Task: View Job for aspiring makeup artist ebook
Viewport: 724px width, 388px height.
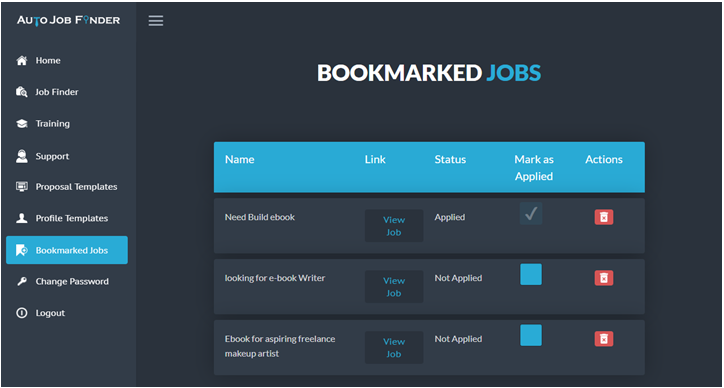Action: coord(394,348)
